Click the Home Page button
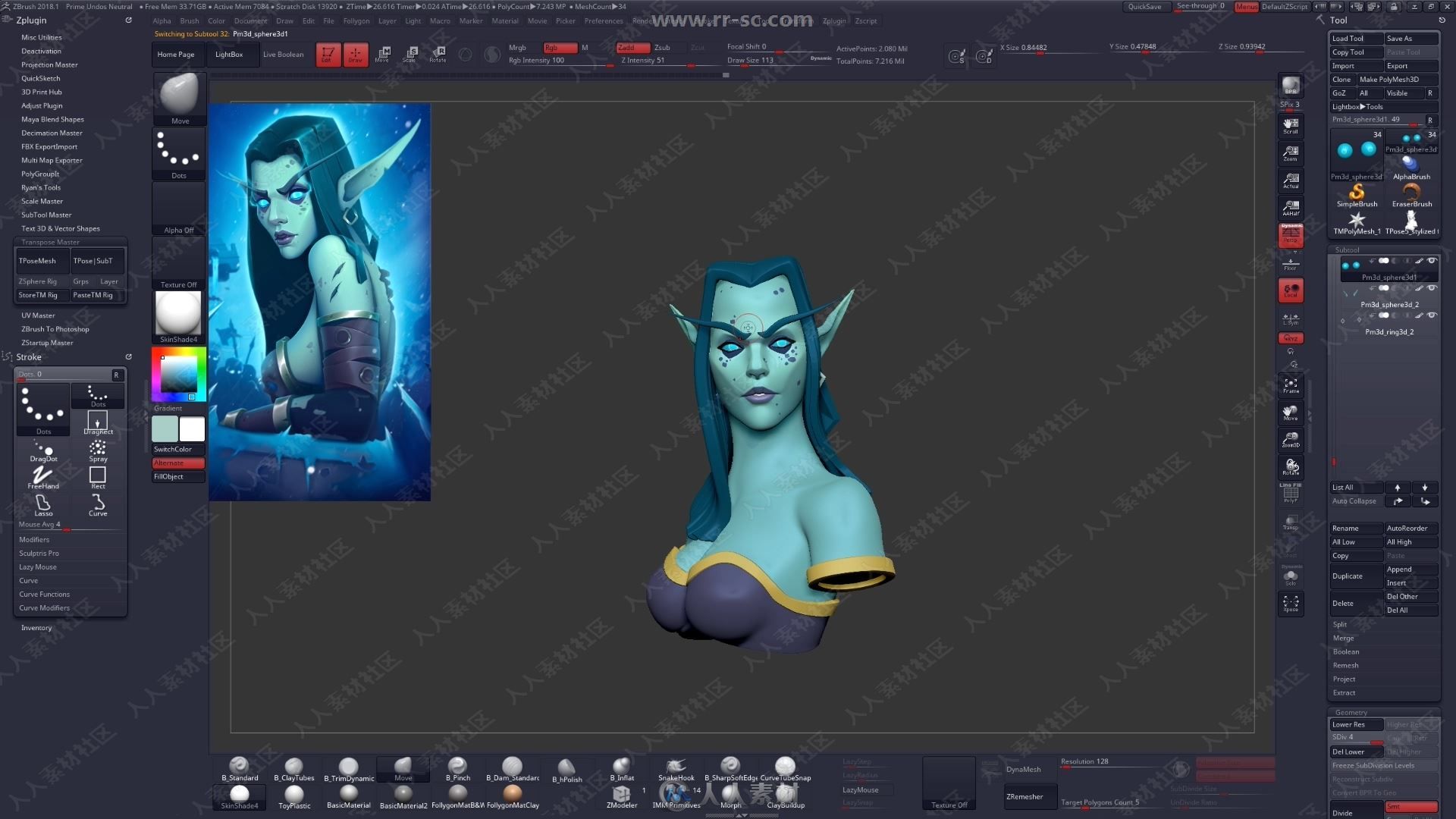 pos(176,55)
